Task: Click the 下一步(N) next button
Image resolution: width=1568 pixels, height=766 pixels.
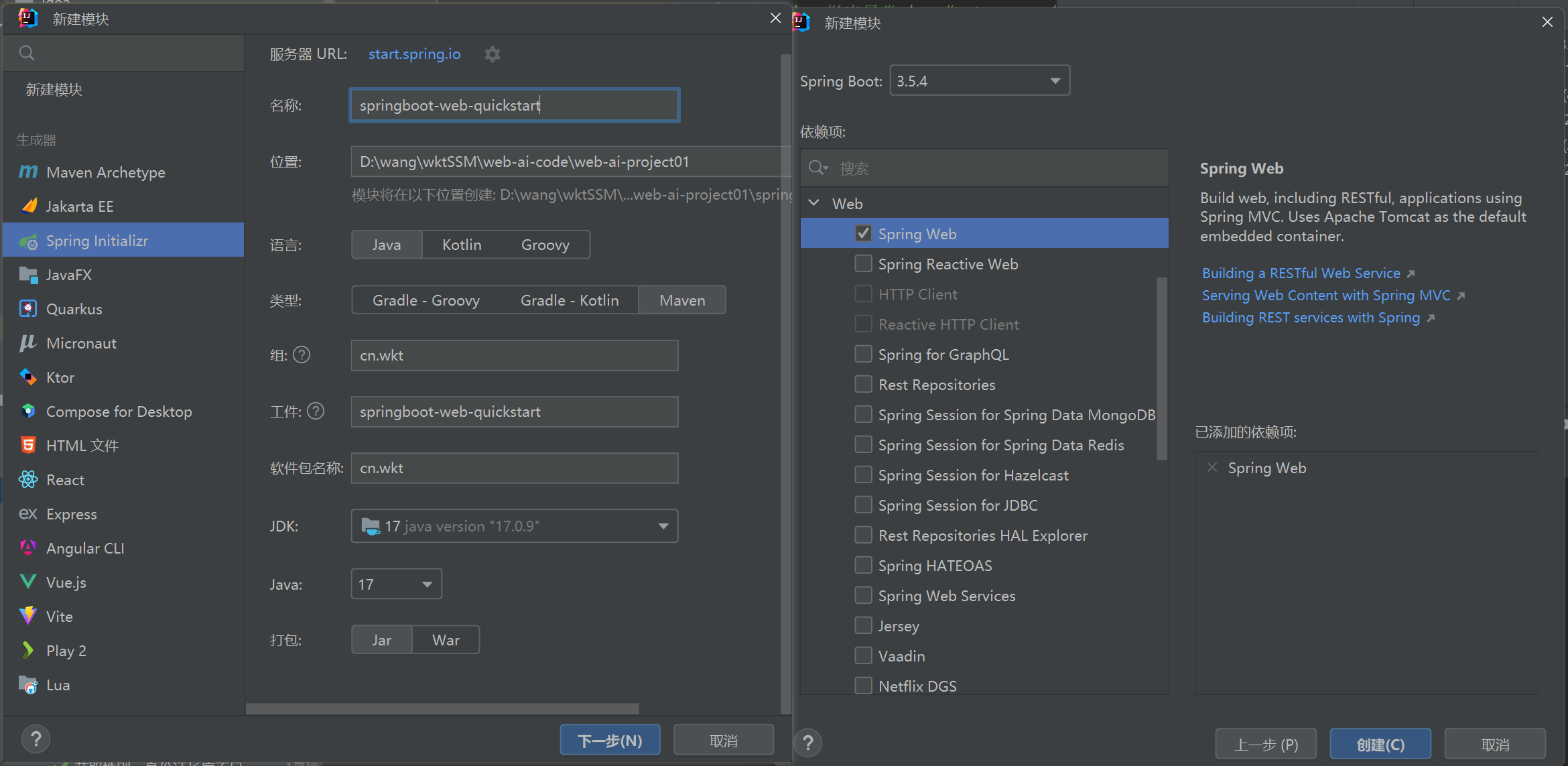Action: [x=610, y=741]
